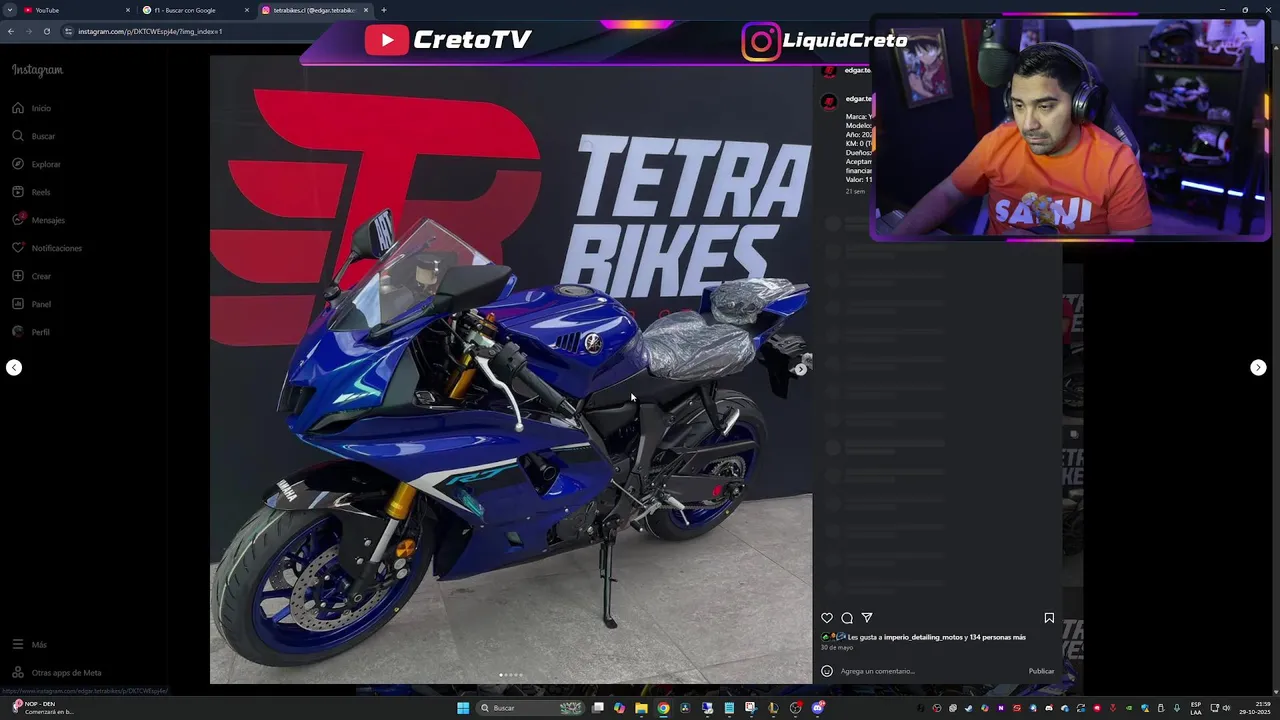The image size is (1280, 720).
Task: Click Publicar comment button
Action: [1041, 671]
